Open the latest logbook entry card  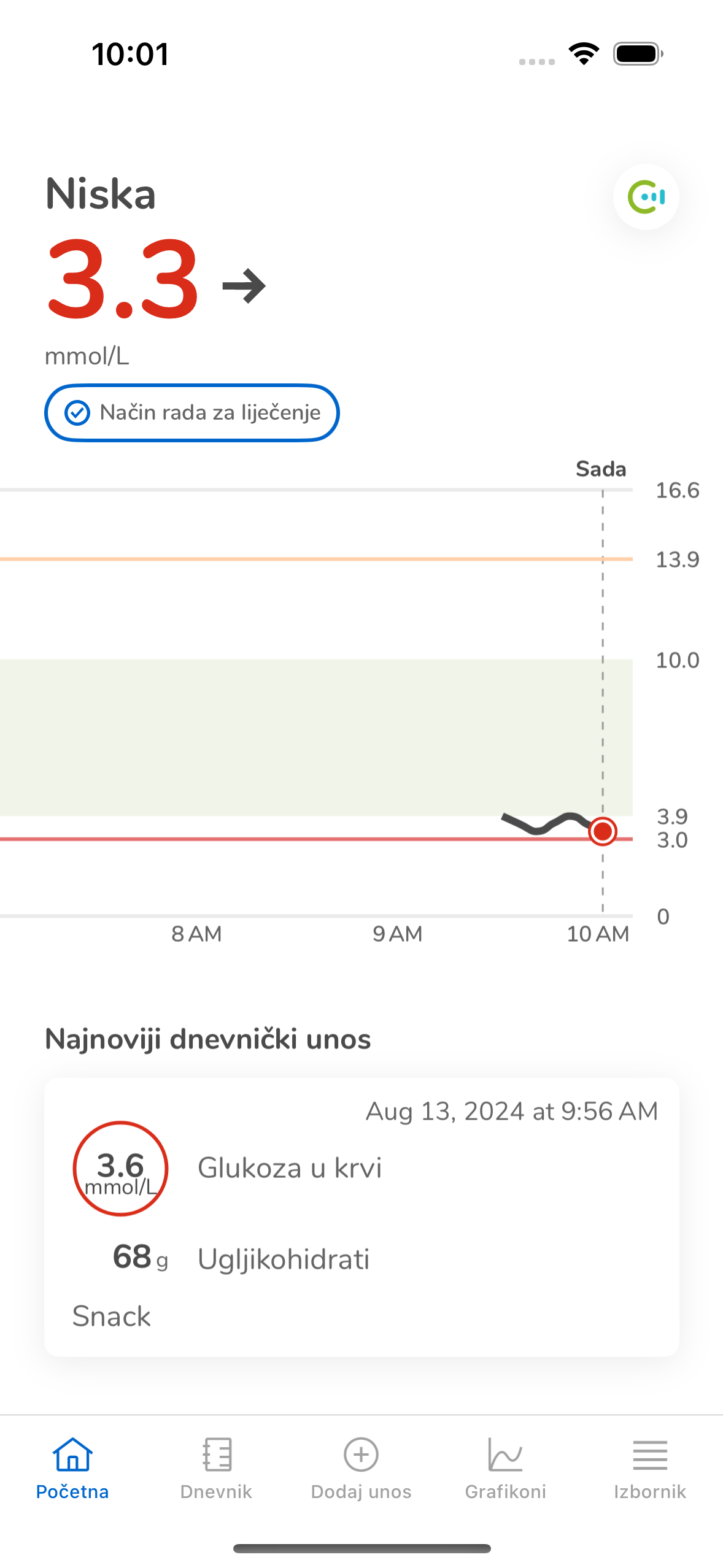(x=361, y=1217)
